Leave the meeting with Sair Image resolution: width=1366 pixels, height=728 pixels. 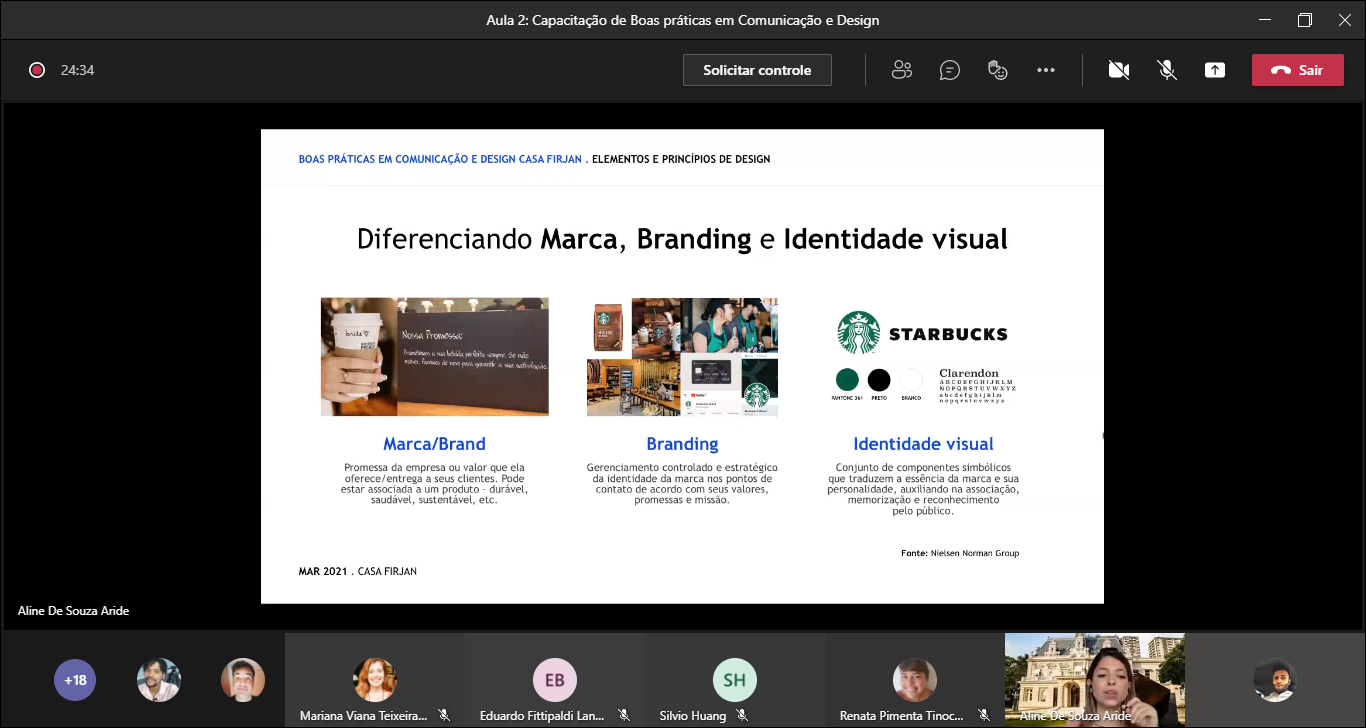1298,70
